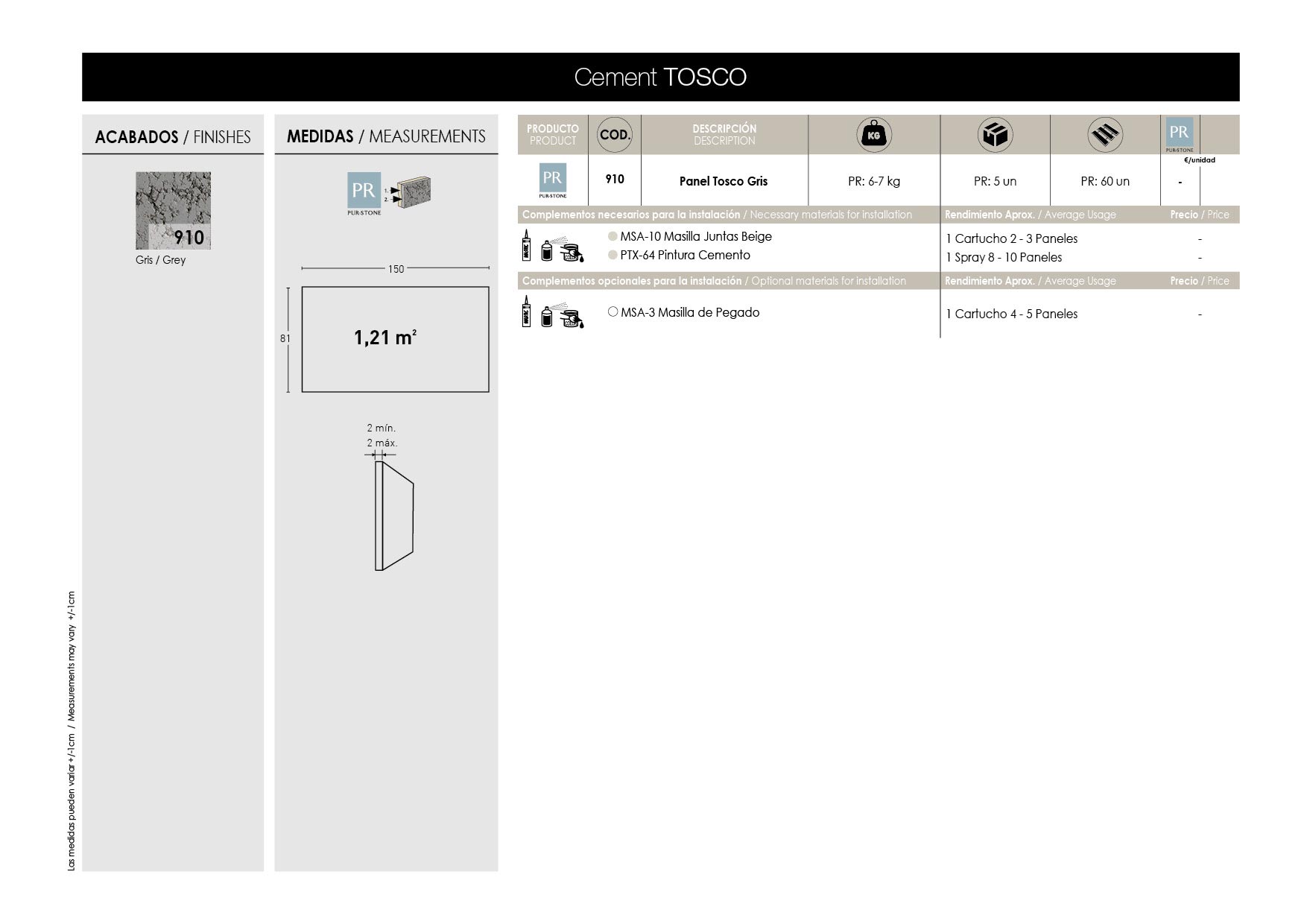Click the box packaging icon in header

tap(996, 135)
